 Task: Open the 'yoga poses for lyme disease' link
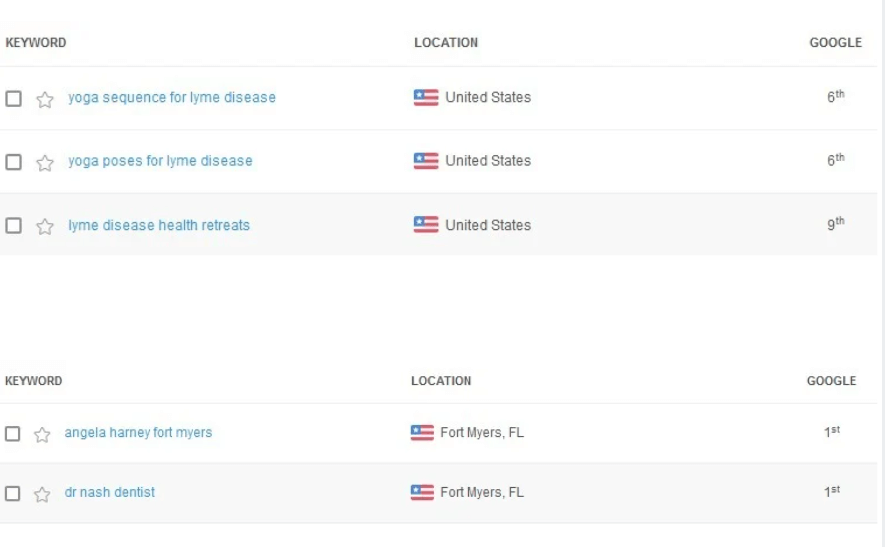coord(160,161)
